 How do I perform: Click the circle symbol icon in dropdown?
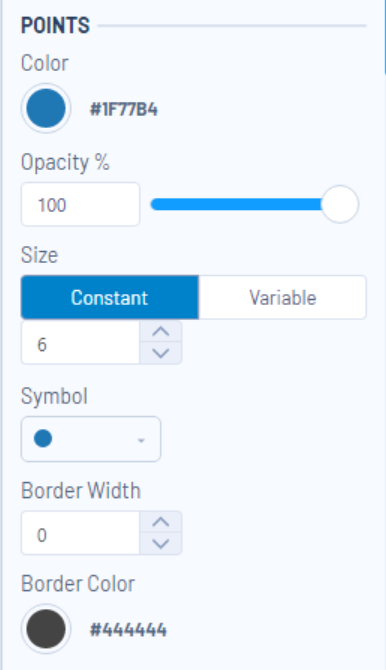tap(43, 439)
